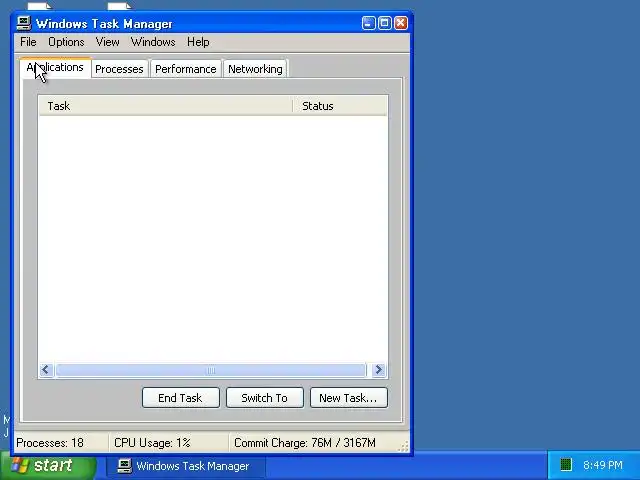
Task: Click the right scroll arrow of task list
Action: [x=378, y=370]
